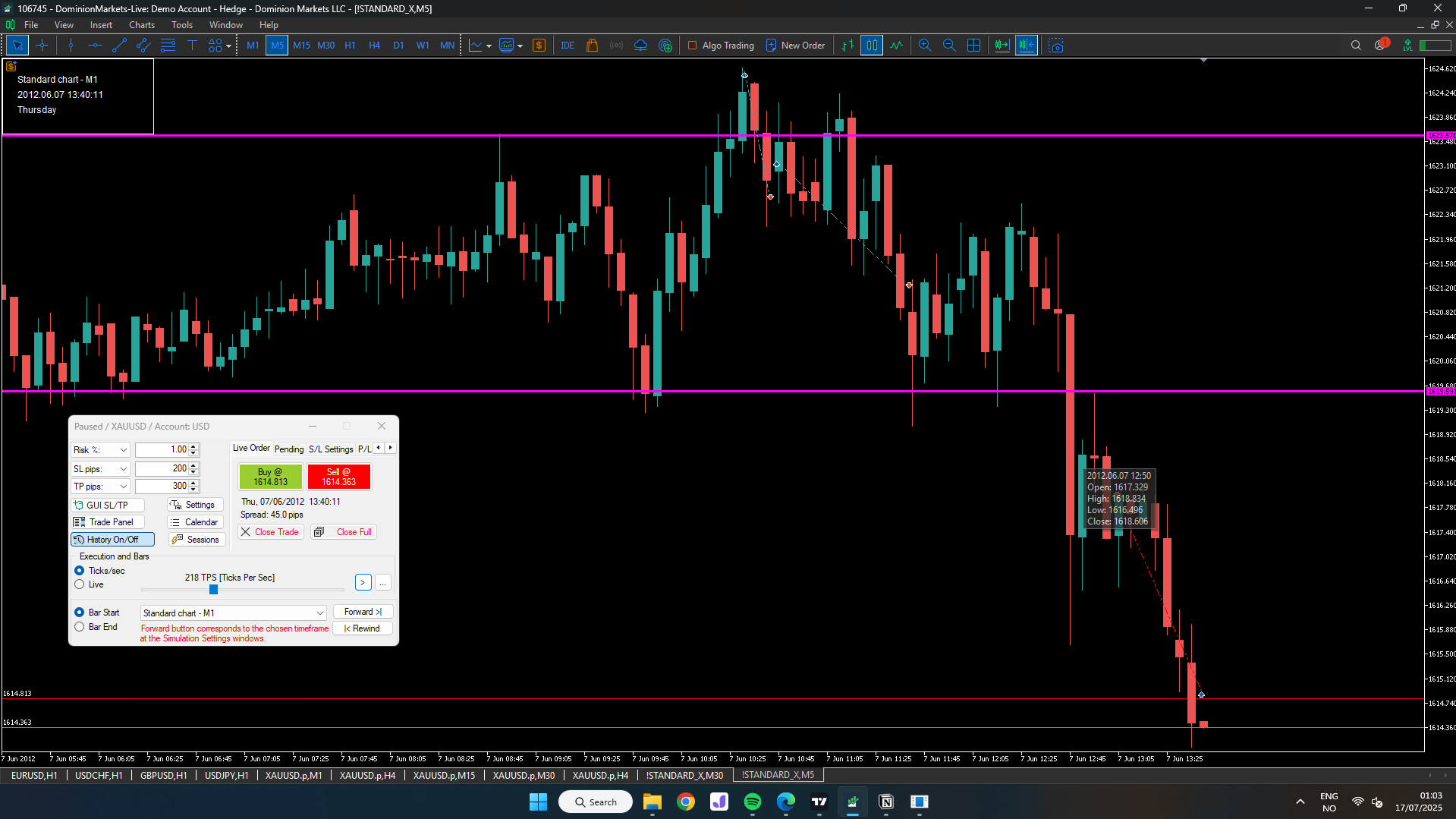Click the green Buy @ 1614.813 button
Image resolution: width=1456 pixels, height=819 pixels.
click(271, 477)
